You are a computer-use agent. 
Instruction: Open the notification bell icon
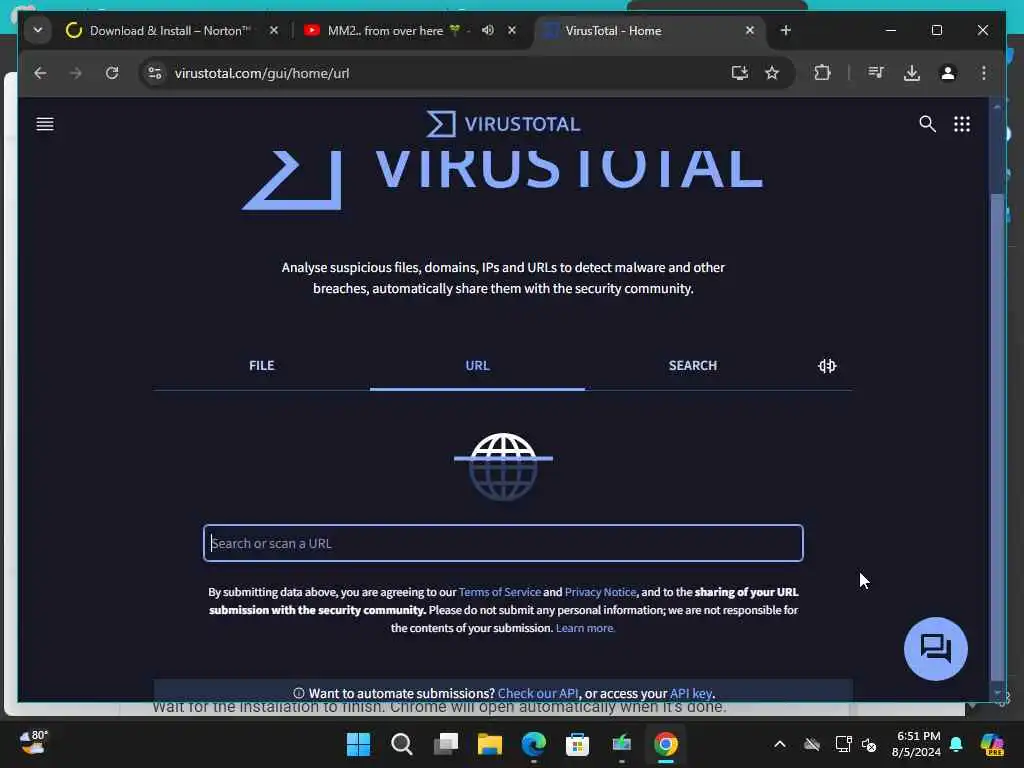coord(956,744)
